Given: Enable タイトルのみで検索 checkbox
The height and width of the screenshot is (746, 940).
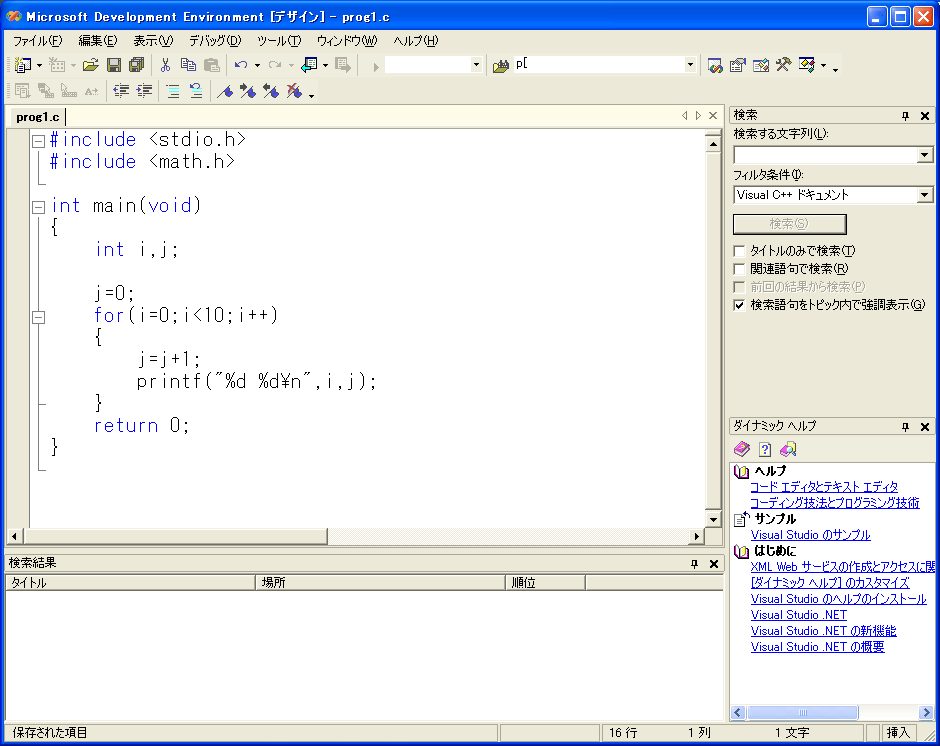Looking at the screenshot, I should pos(740,251).
